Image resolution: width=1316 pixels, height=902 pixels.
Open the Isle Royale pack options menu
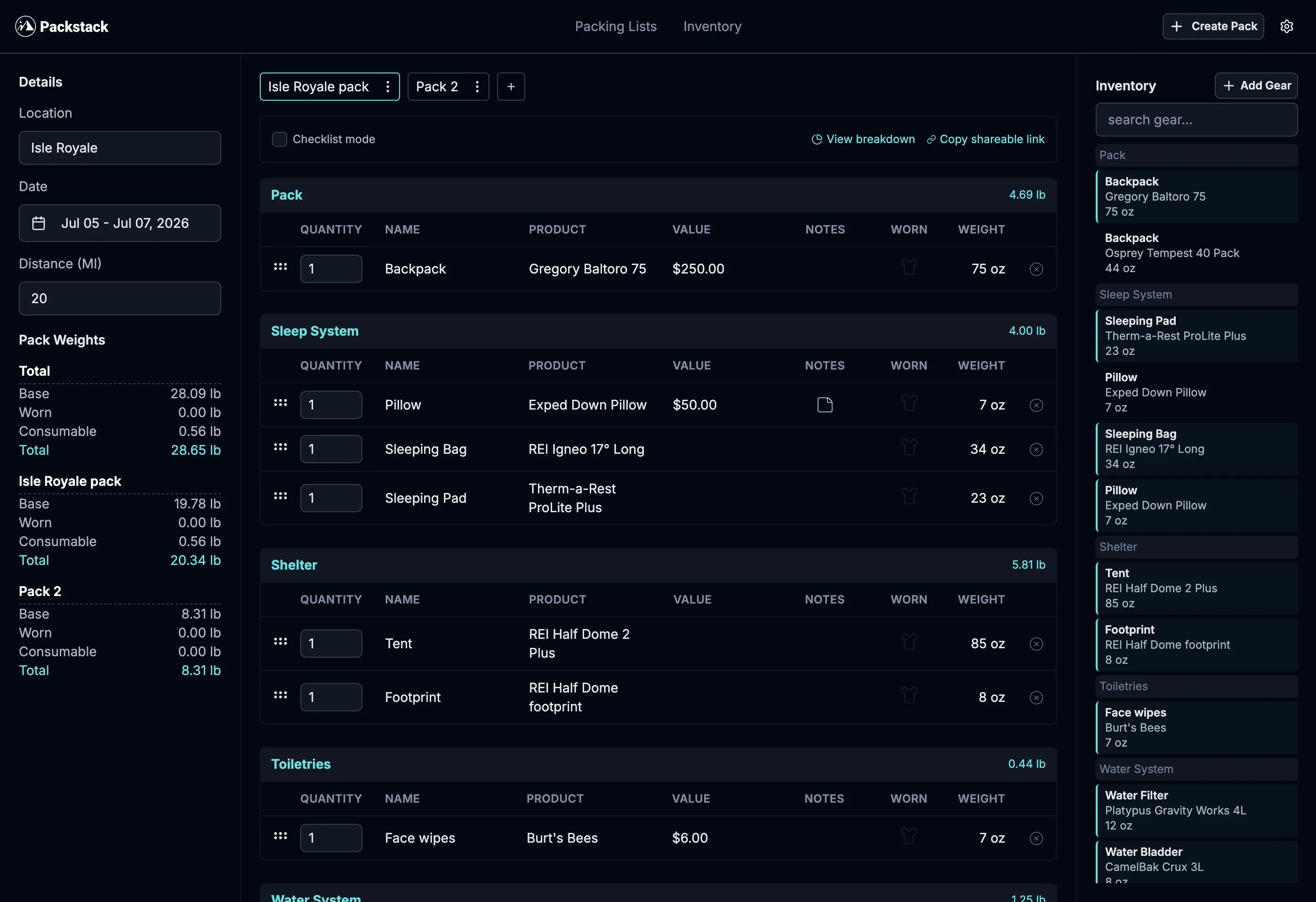(388, 86)
